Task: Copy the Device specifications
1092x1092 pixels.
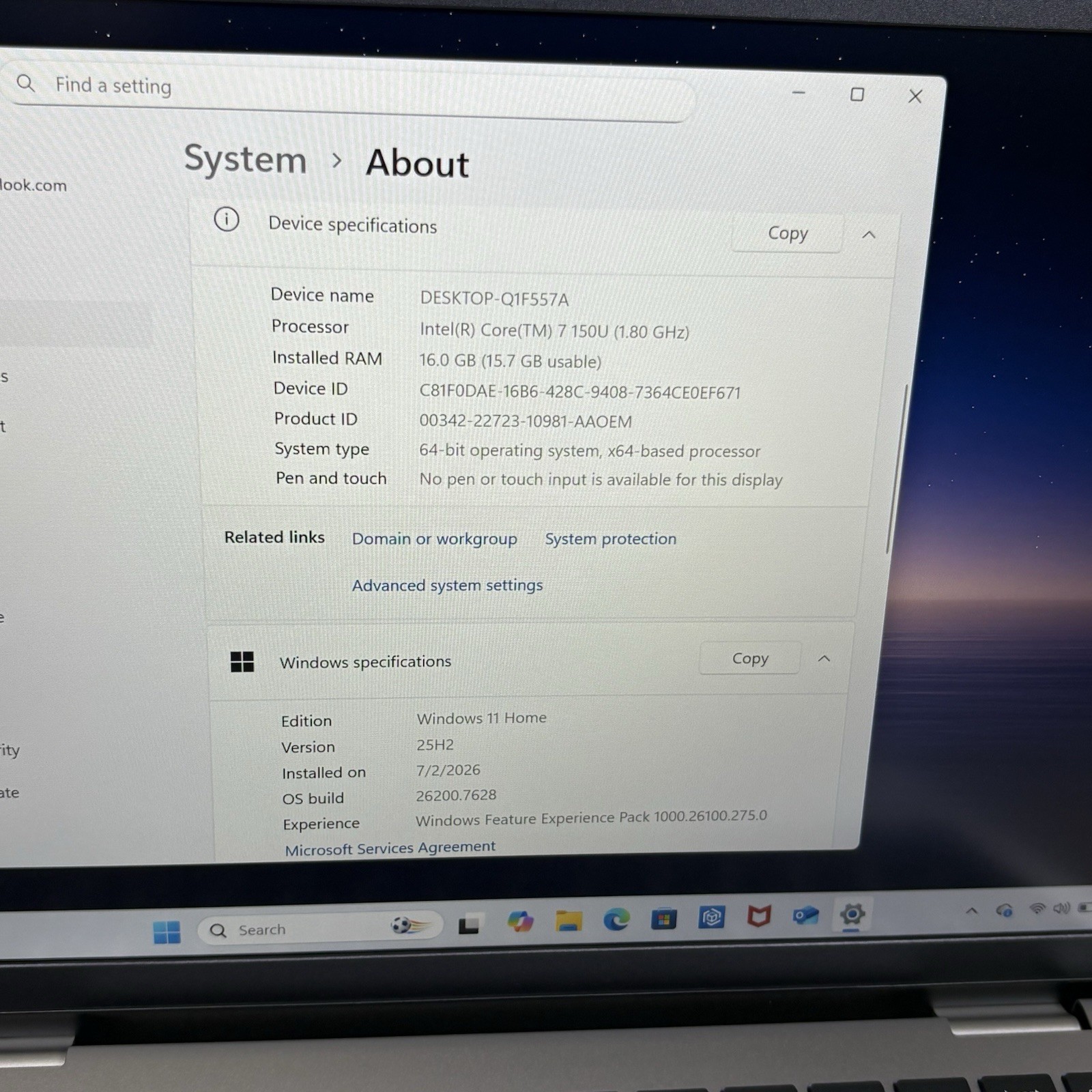Action: click(x=788, y=233)
